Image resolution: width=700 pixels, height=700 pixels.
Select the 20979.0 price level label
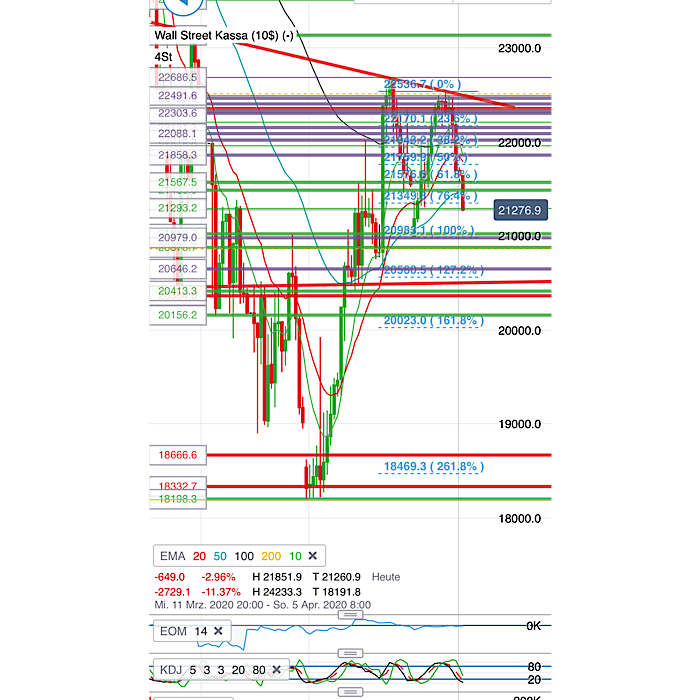pyautogui.click(x=178, y=237)
